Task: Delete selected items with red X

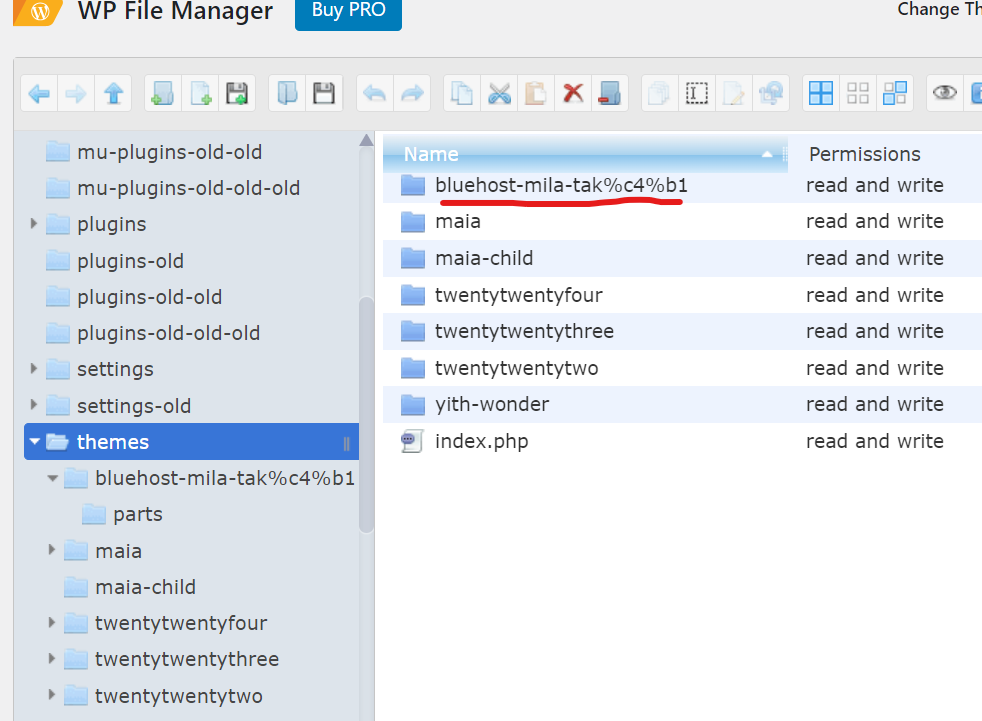Action: tap(573, 93)
